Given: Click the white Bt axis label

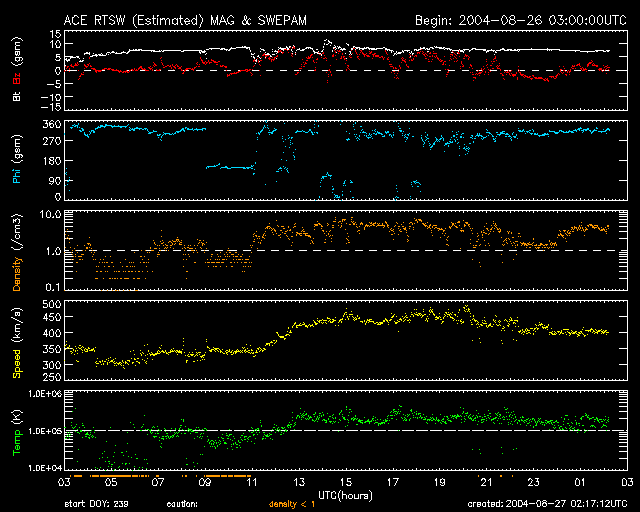Looking at the screenshot, I should [x=17, y=97].
